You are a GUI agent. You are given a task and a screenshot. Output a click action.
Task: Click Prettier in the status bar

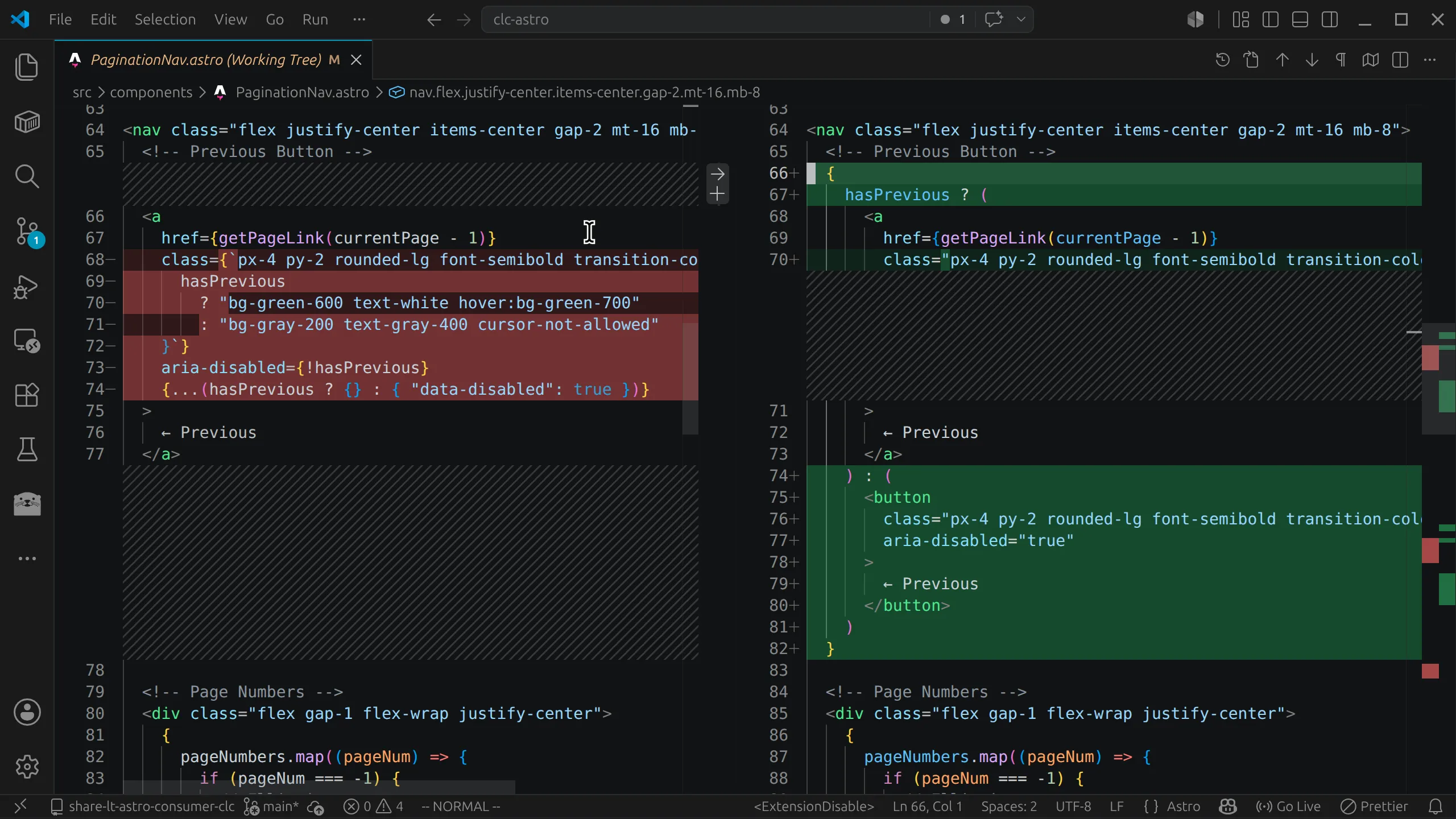pyautogui.click(x=1374, y=806)
